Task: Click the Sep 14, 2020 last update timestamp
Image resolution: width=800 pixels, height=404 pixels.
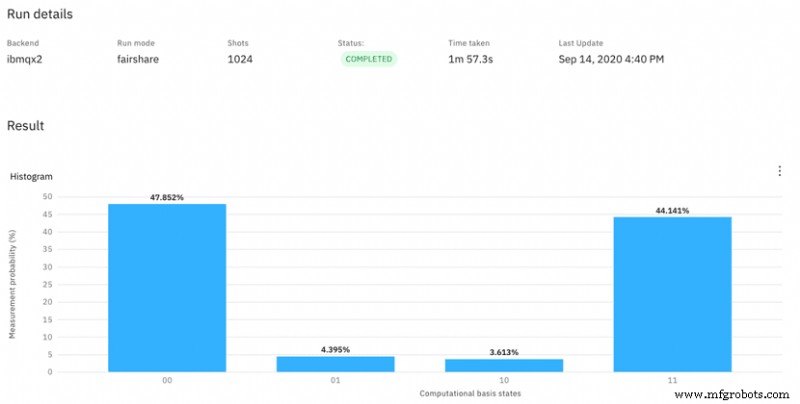Action: click(611, 59)
